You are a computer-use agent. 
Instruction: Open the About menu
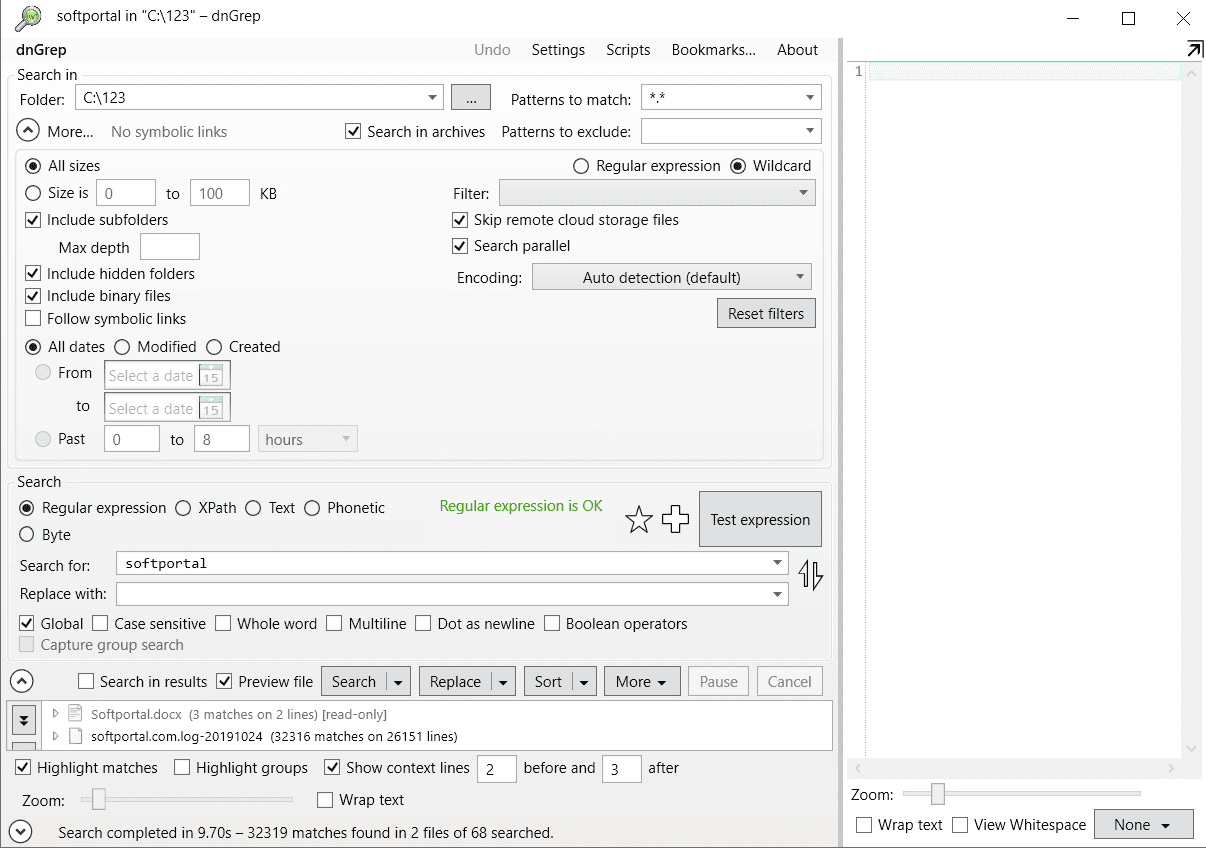797,50
